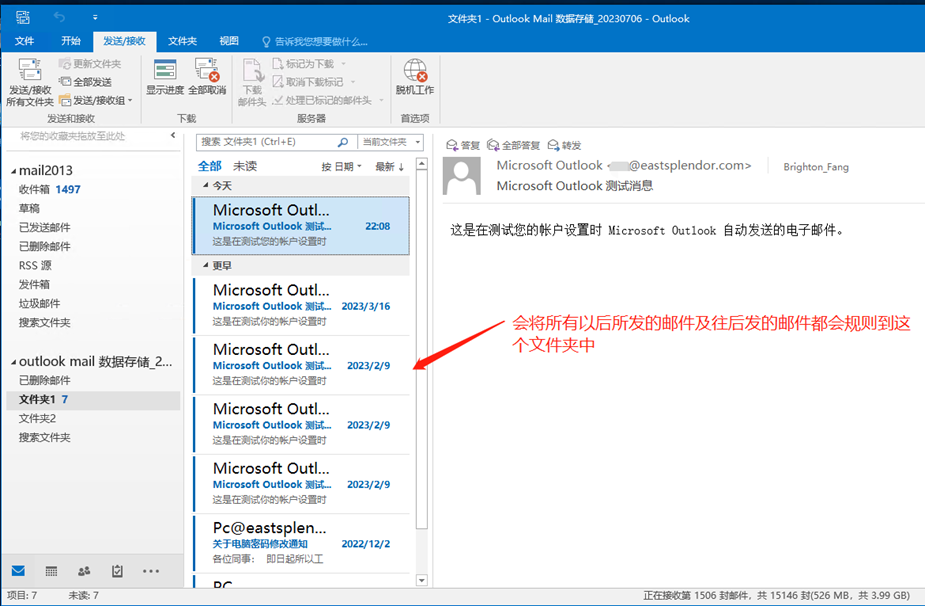The image size is (925, 606).
Task: Open Tasks view in bottom navigation
Action: (x=117, y=571)
